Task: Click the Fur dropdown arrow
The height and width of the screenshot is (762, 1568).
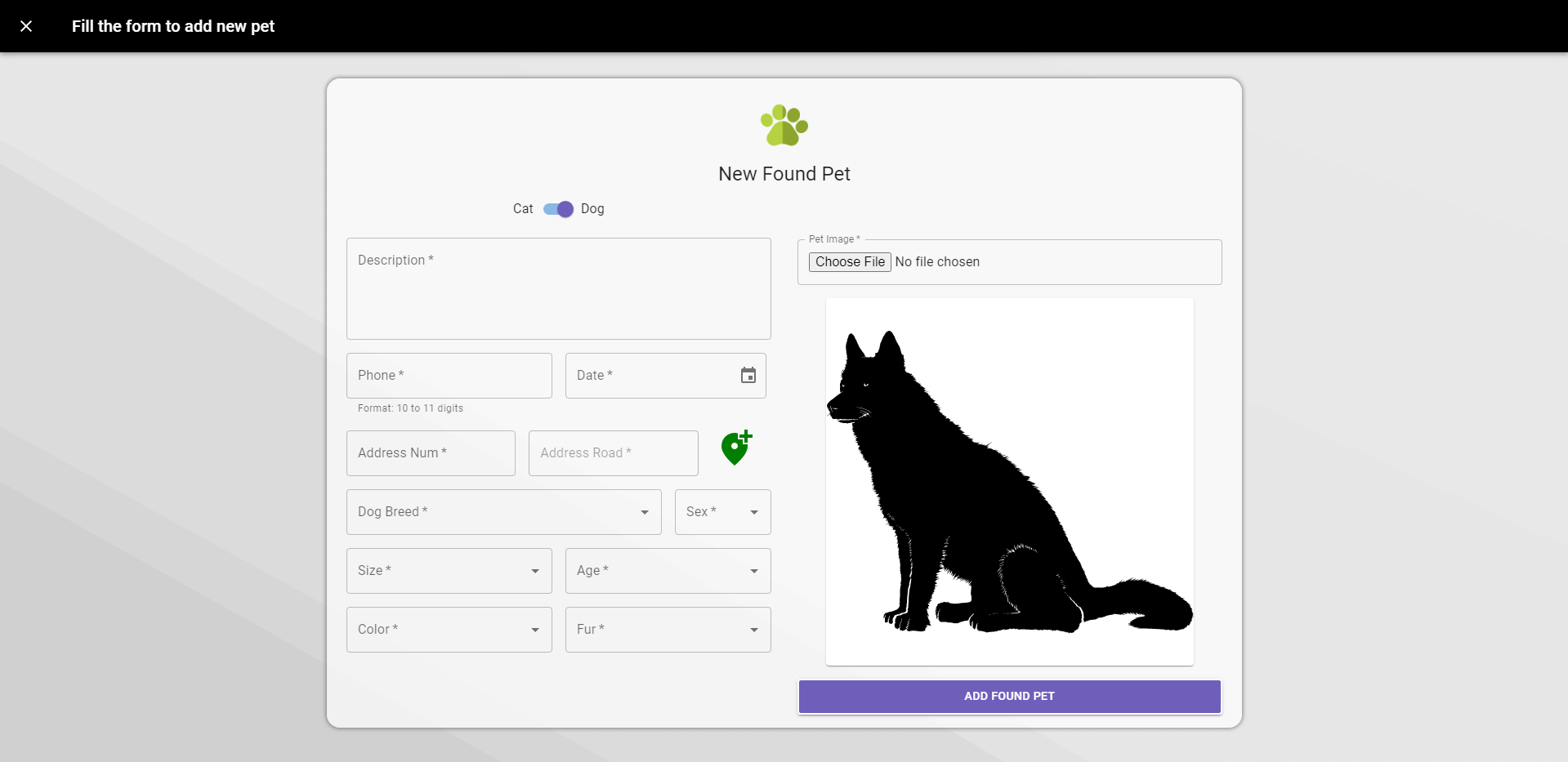Action: 753,630
